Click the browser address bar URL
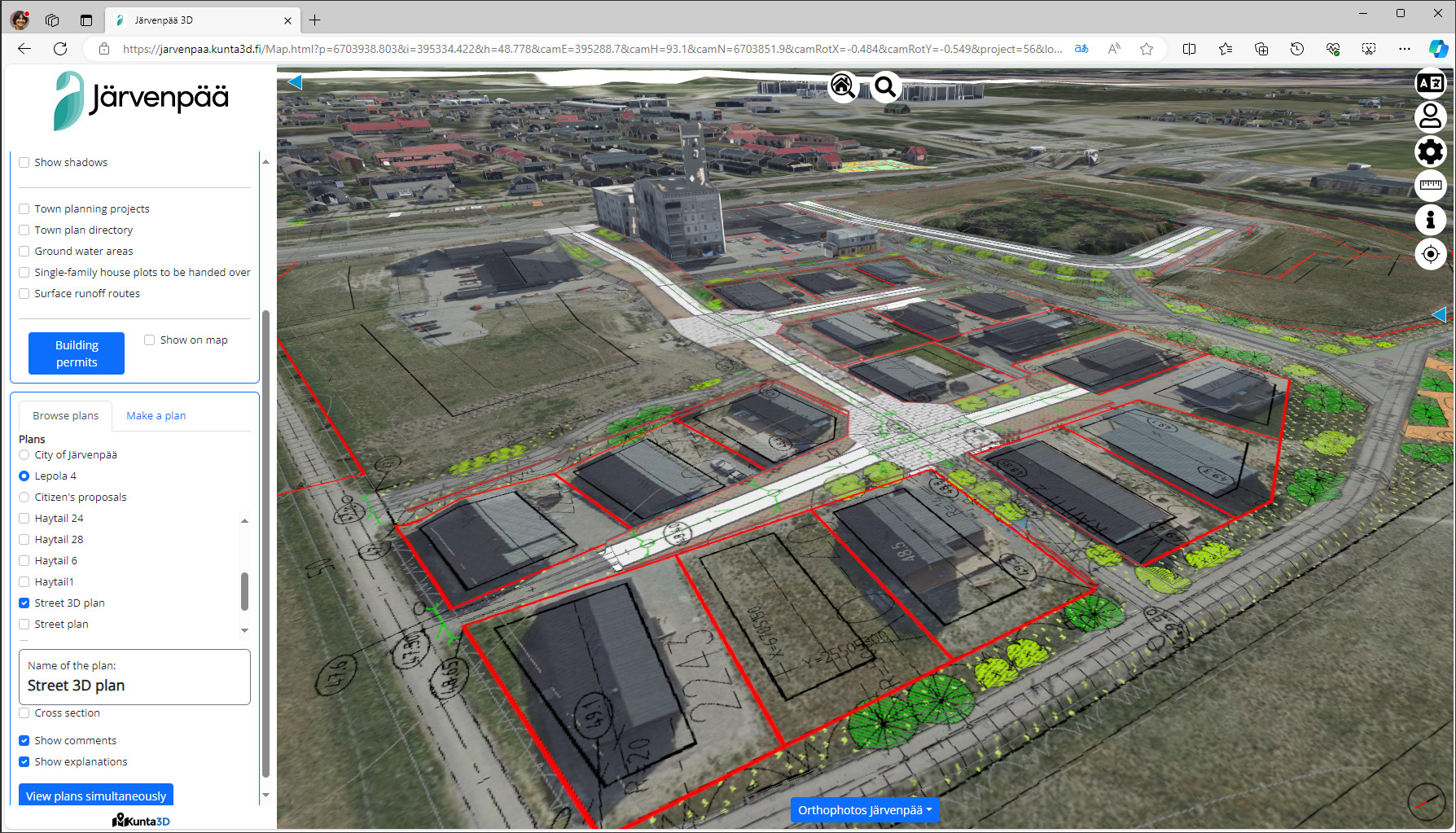The width and height of the screenshot is (1456, 833). [x=592, y=49]
